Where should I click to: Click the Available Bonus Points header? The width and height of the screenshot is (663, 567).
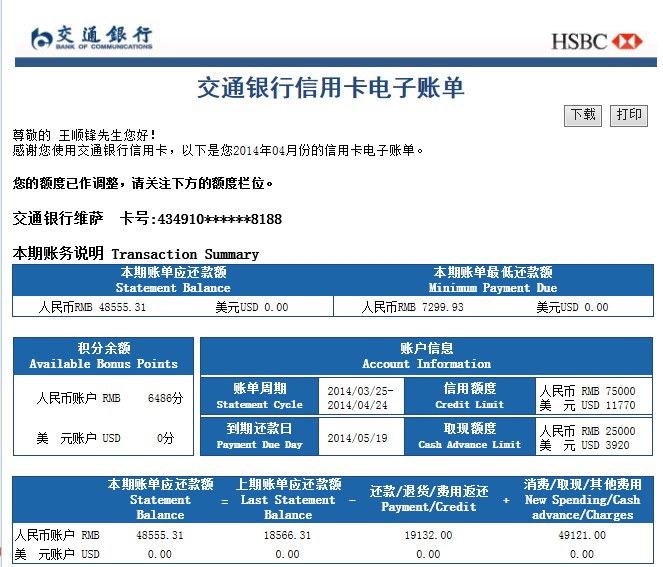tap(104, 356)
